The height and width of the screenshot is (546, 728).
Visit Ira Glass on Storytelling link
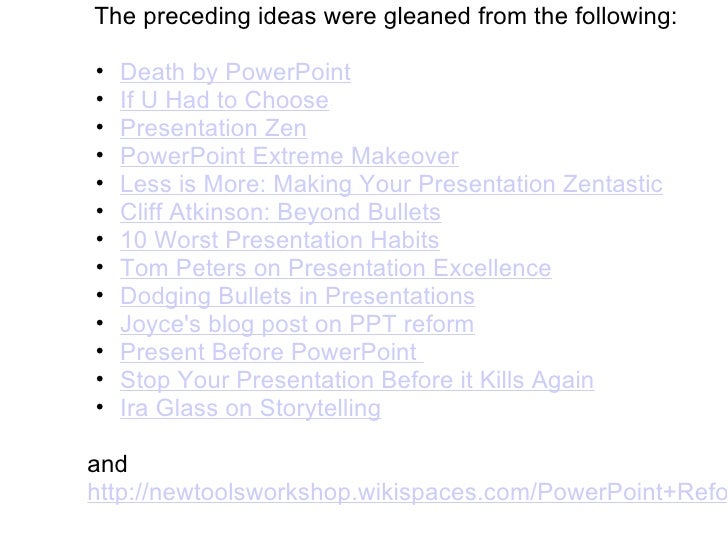click(x=250, y=409)
